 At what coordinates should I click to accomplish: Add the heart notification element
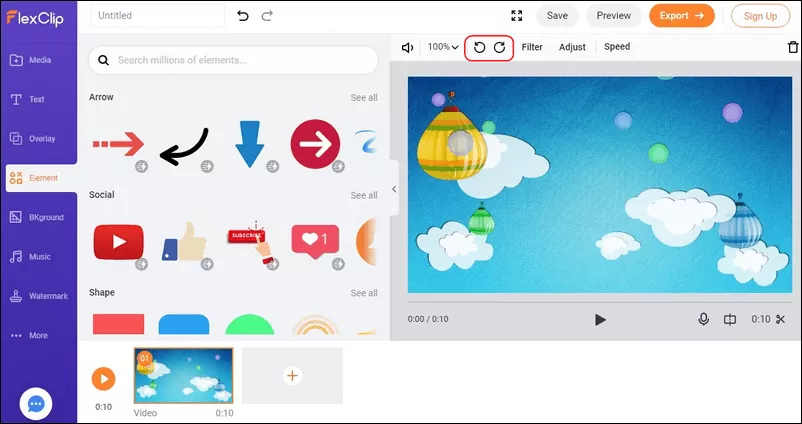(x=315, y=241)
